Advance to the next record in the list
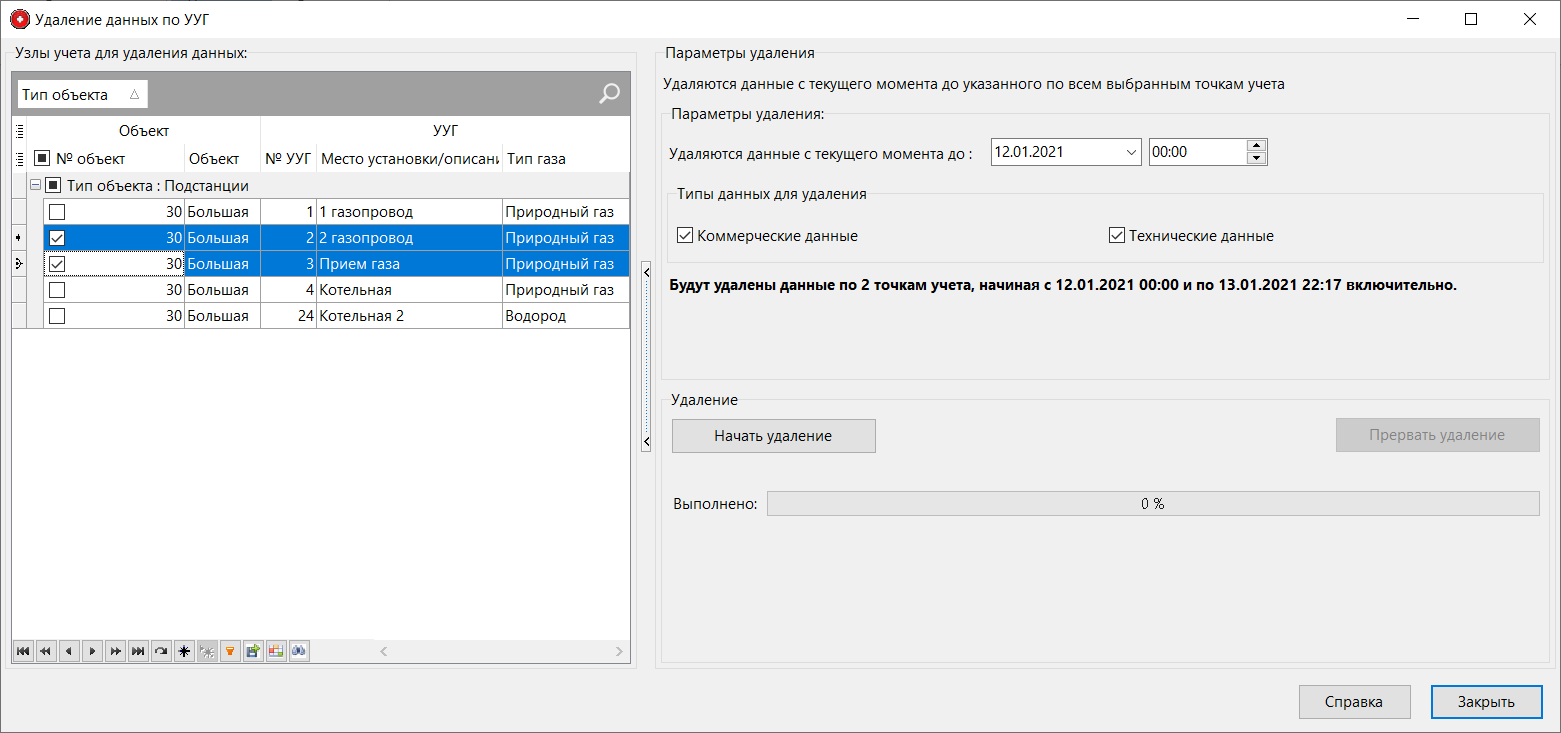1561x733 pixels. click(91, 651)
